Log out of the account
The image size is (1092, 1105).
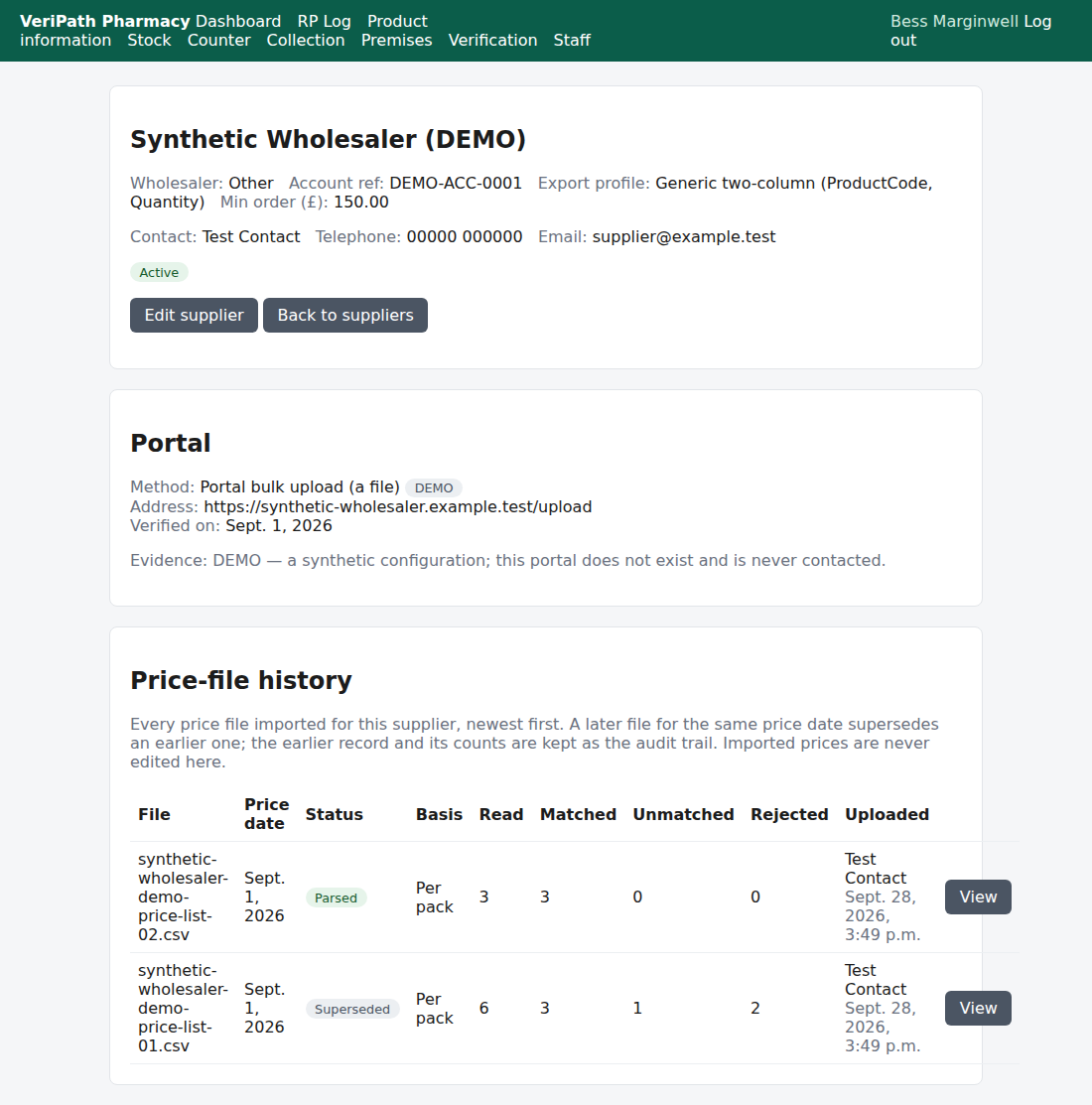[x=971, y=31]
